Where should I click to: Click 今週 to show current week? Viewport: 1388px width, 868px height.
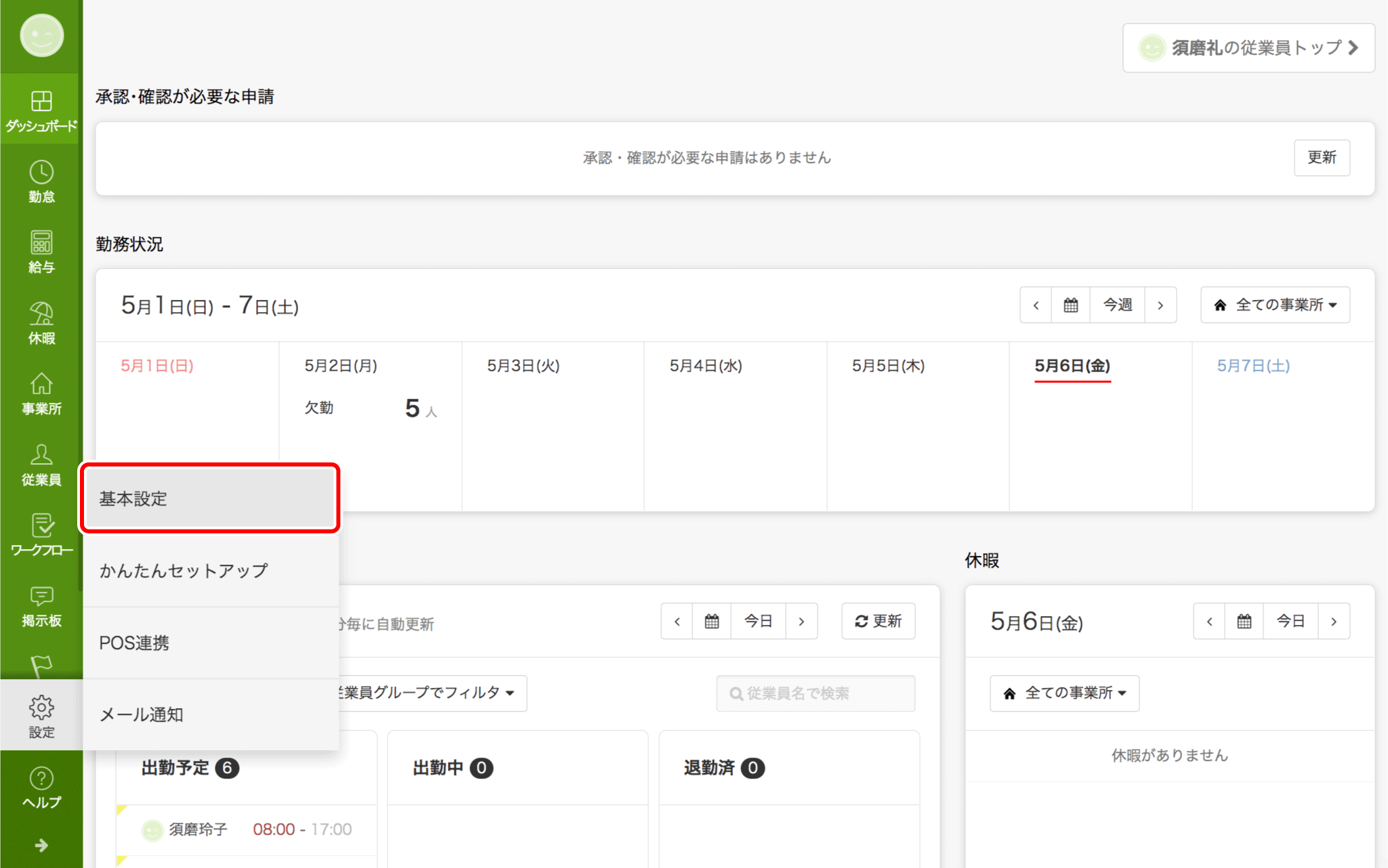pyautogui.click(x=1116, y=305)
